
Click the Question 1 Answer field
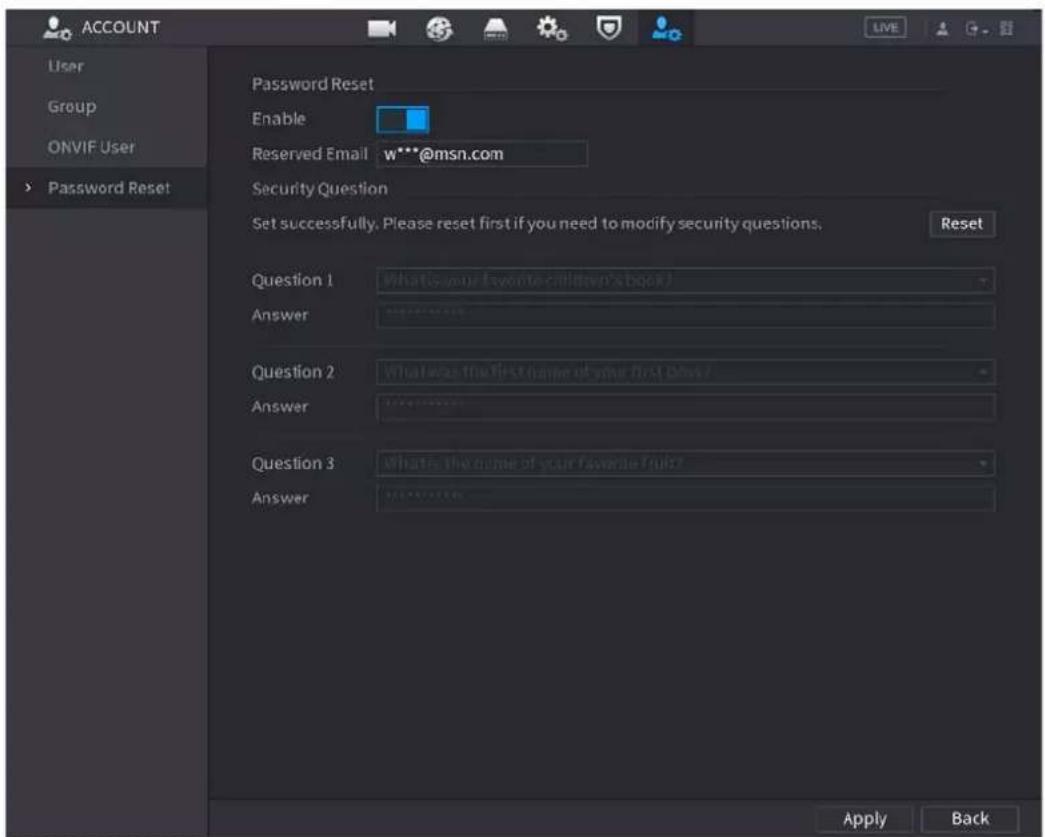686,315
